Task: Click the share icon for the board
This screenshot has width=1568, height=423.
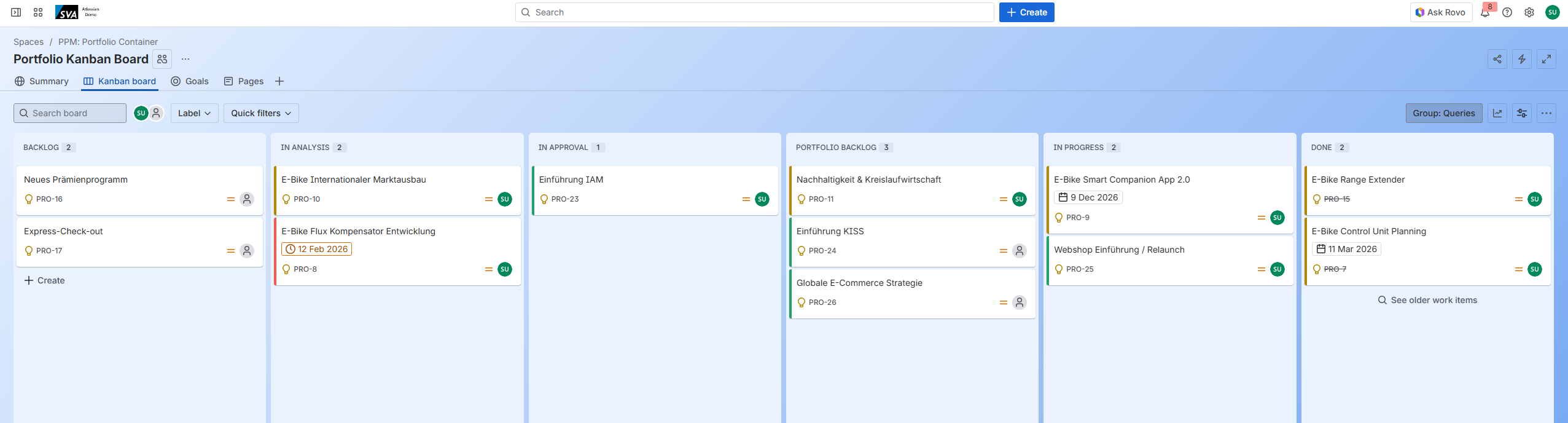Action: (x=1497, y=59)
